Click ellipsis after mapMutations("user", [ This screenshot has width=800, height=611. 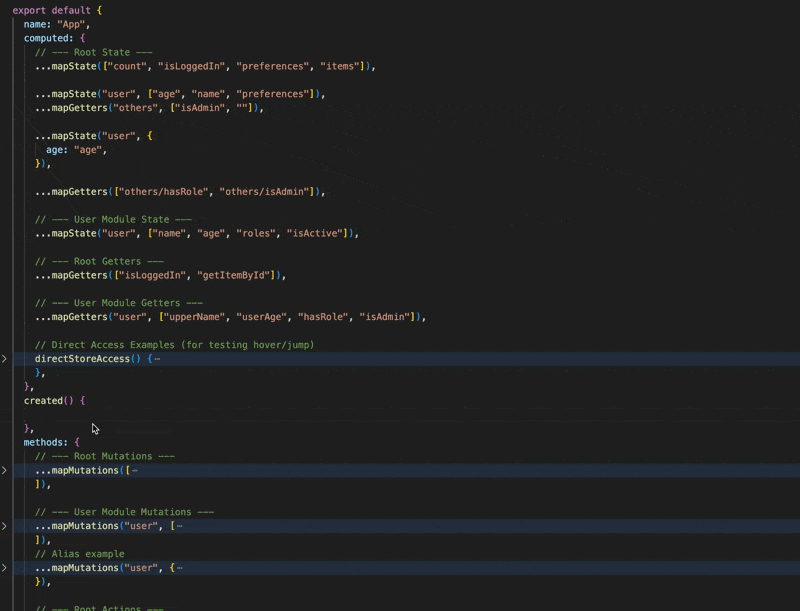180,526
